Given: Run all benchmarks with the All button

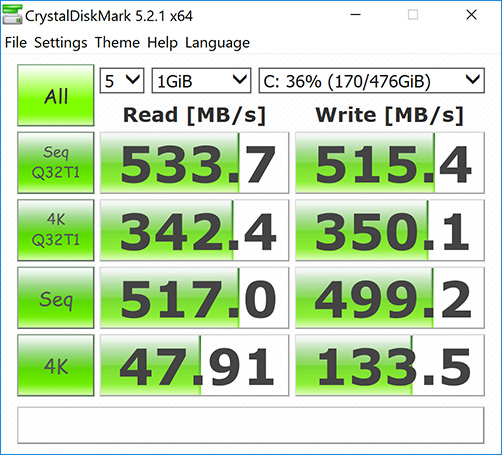Looking at the screenshot, I should [56, 95].
